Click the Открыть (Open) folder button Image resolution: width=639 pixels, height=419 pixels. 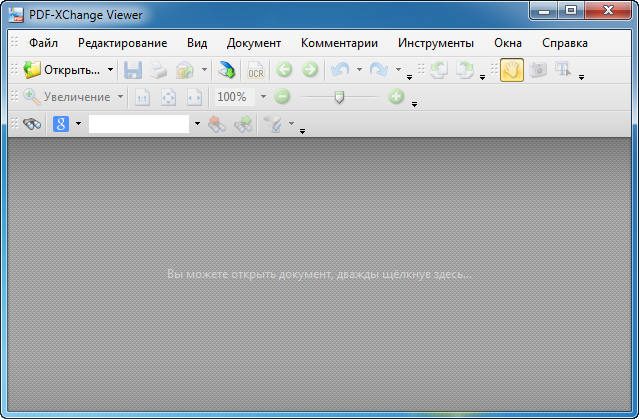click(60, 71)
